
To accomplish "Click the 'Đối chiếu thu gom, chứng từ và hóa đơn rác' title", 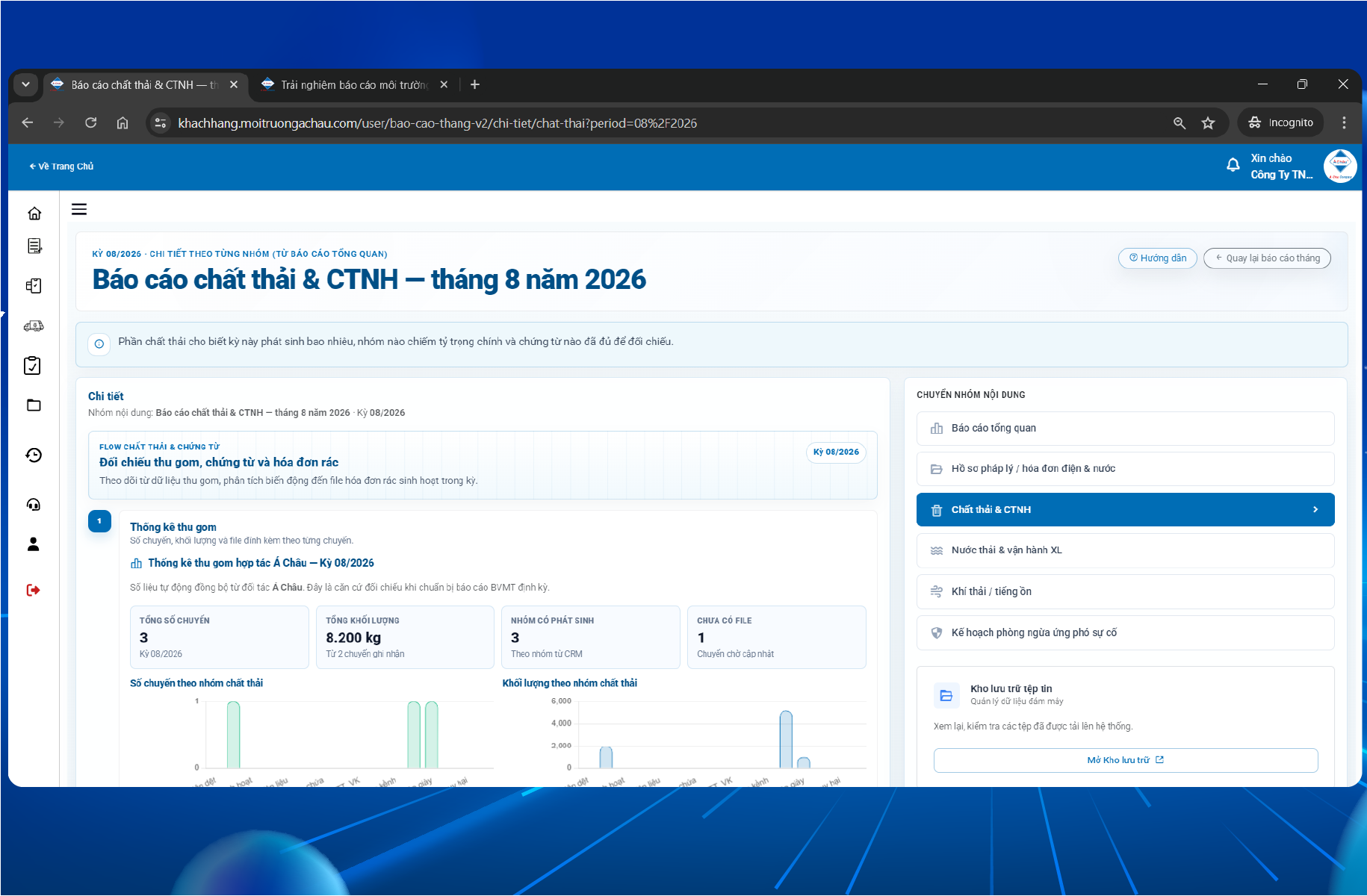I will click(x=219, y=462).
